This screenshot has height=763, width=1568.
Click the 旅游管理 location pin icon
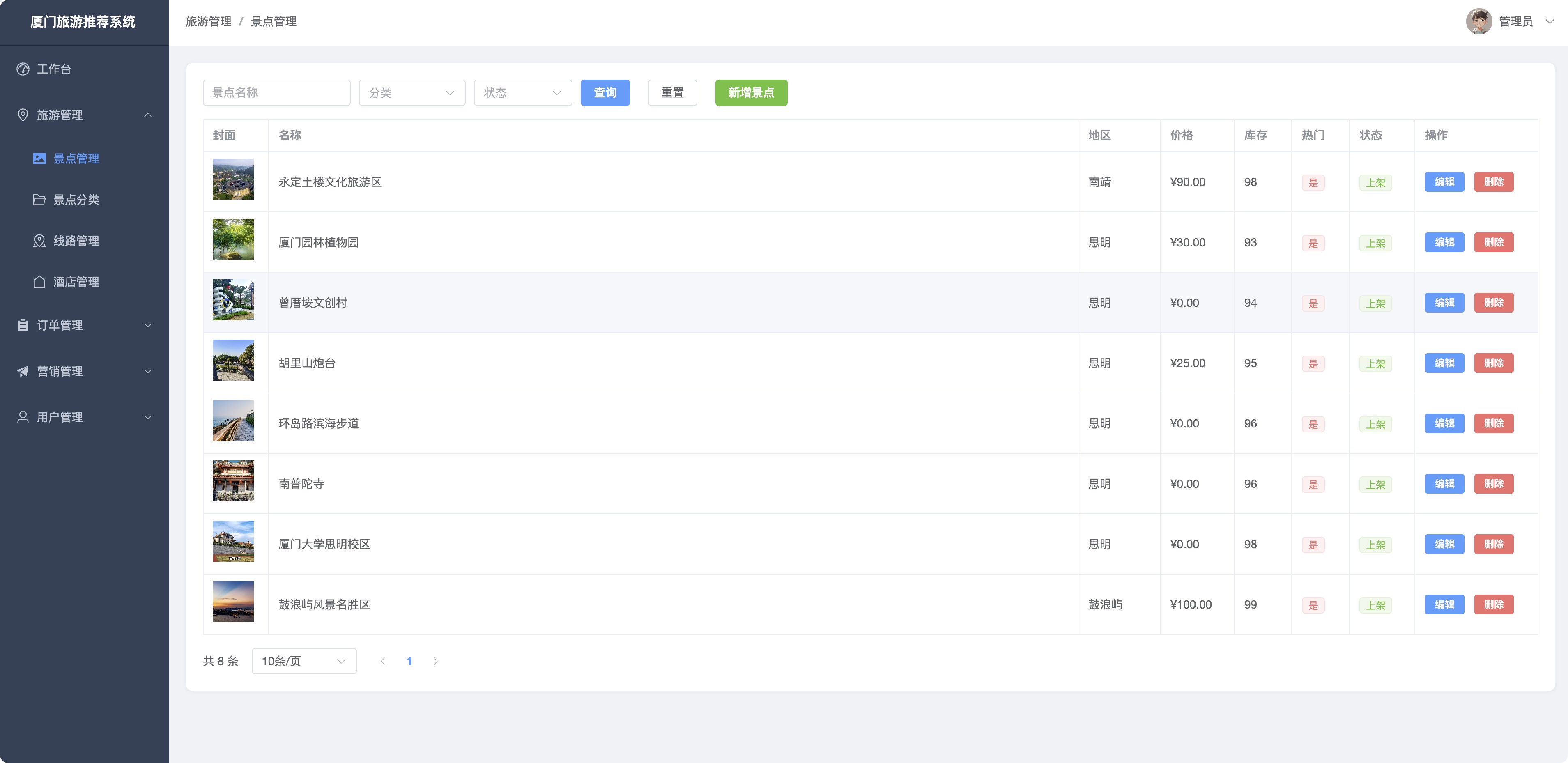point(23,115)
